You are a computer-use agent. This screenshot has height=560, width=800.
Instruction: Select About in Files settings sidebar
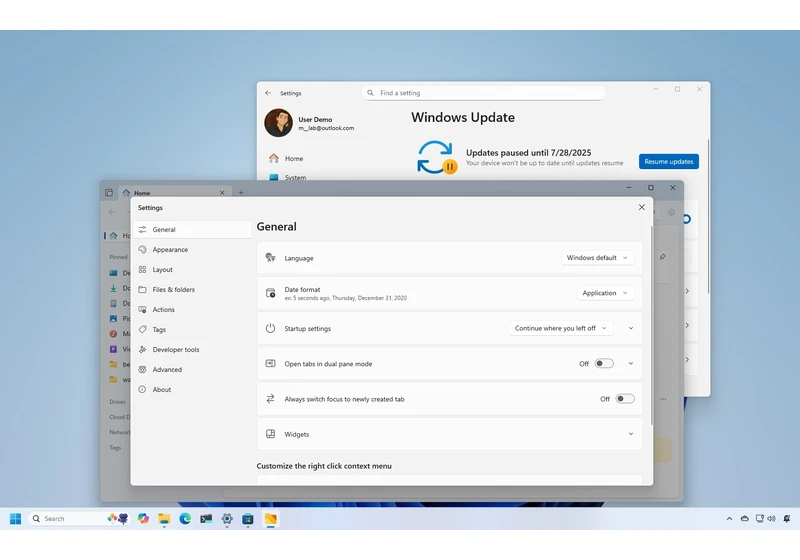click(192, 389)
